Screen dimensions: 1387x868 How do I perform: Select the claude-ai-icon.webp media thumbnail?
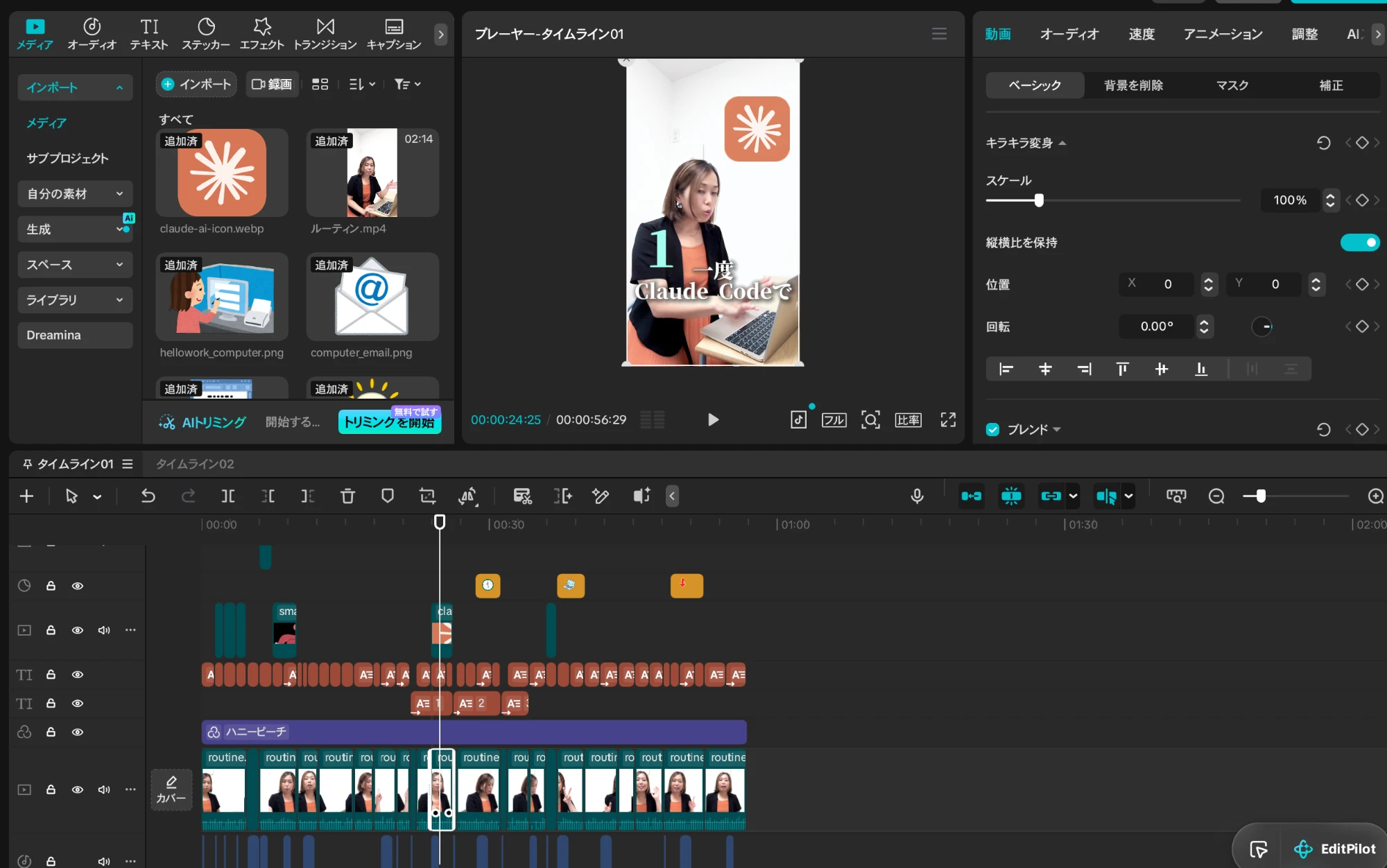(222, 173)
